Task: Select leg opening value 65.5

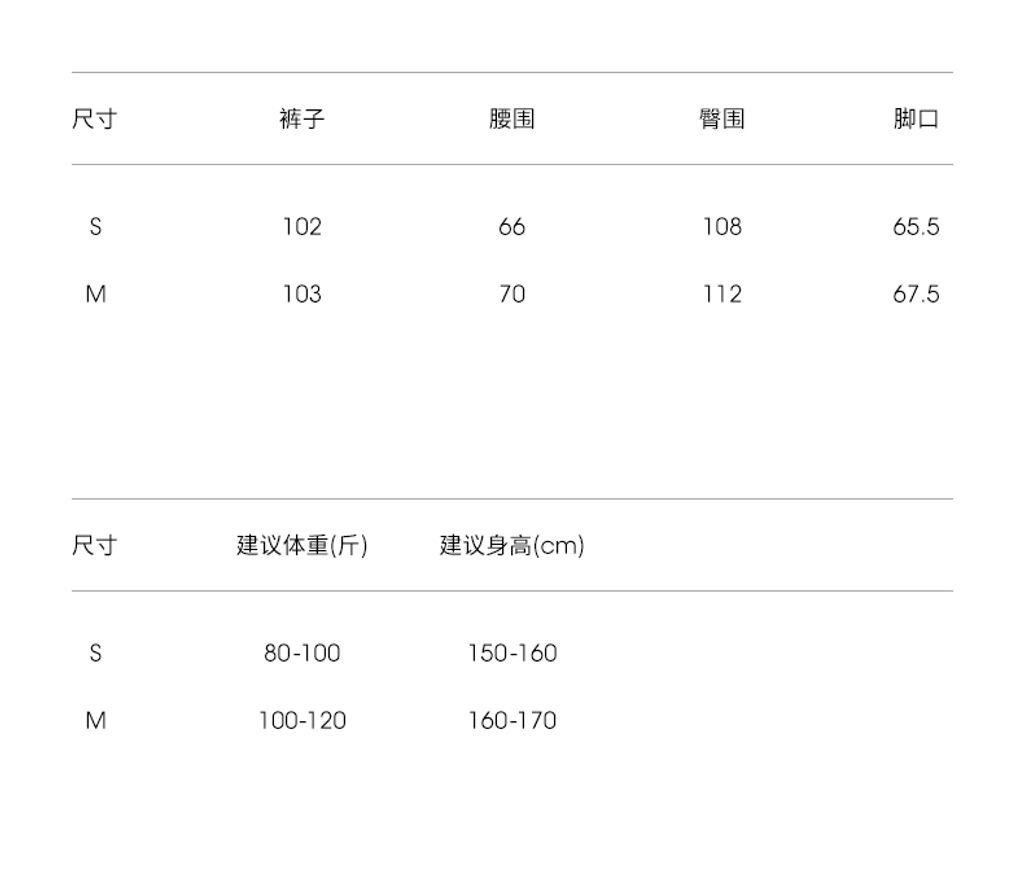Action: click(916, 227)
